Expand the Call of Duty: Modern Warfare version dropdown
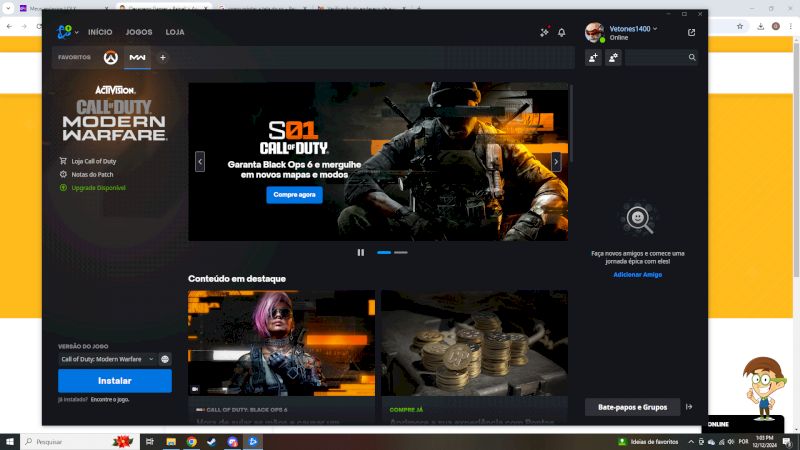Screen dimensions: 800x450 [x=107, y=359]
